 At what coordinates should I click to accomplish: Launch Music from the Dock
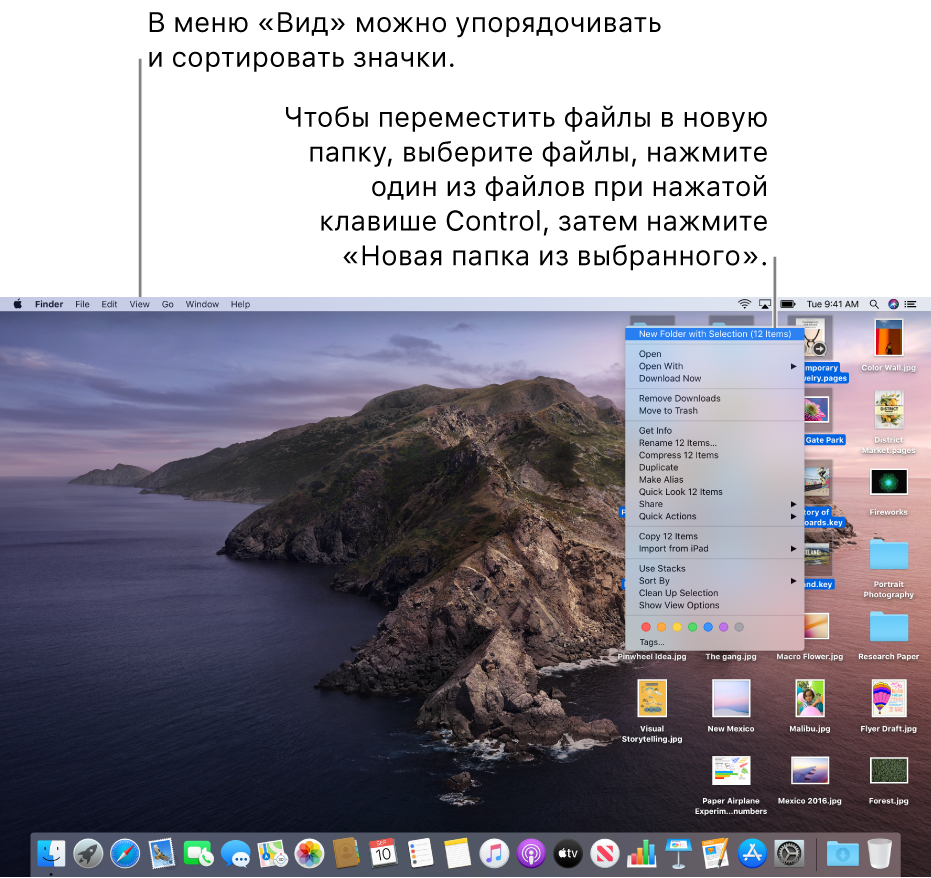click(494, 854)
